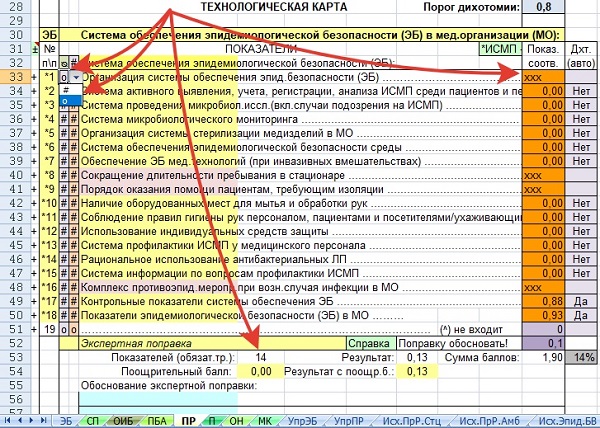Switch to the П sheet tab
This screenshot has height=428, width=600.
click(212, 421)
